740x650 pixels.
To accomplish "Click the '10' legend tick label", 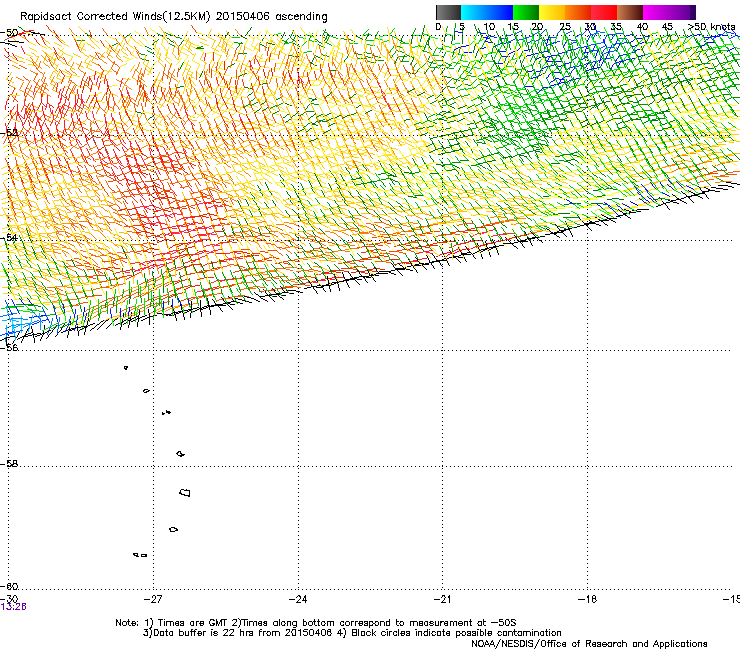I will click(489, 27).
